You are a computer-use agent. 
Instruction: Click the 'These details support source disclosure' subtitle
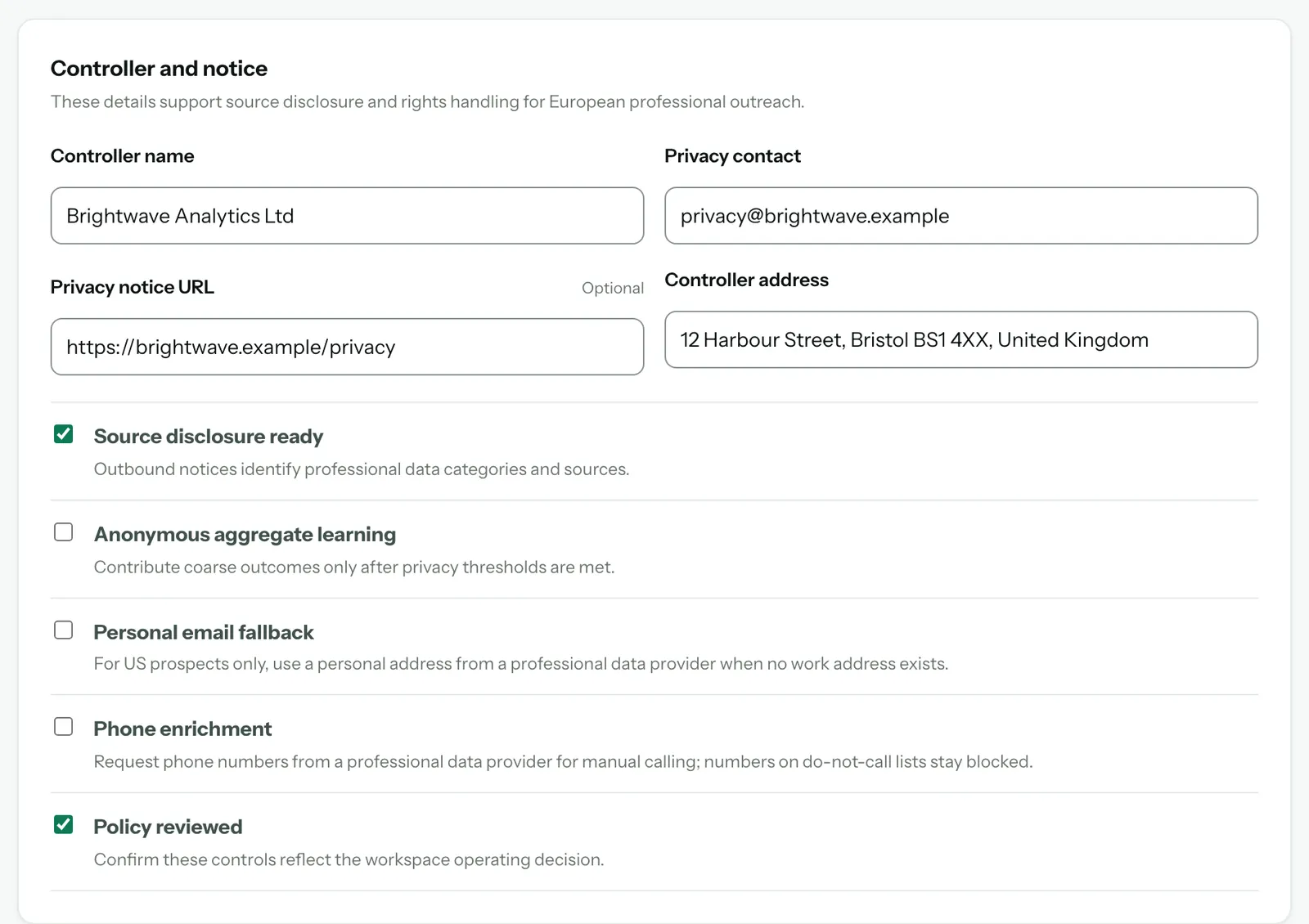point(427,102)
